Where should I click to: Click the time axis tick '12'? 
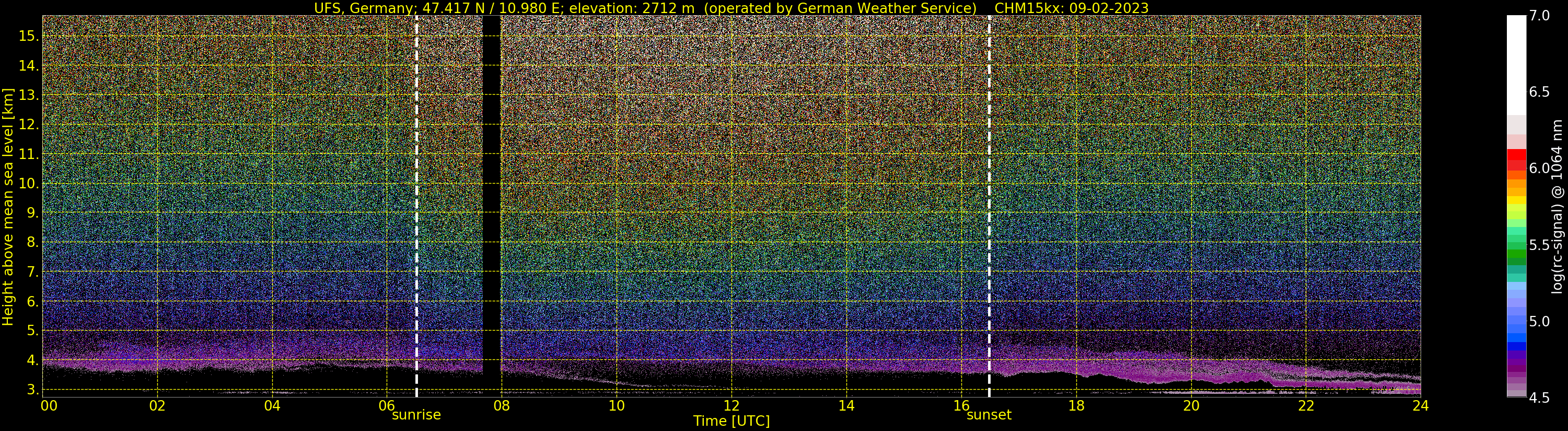point(731,405)
